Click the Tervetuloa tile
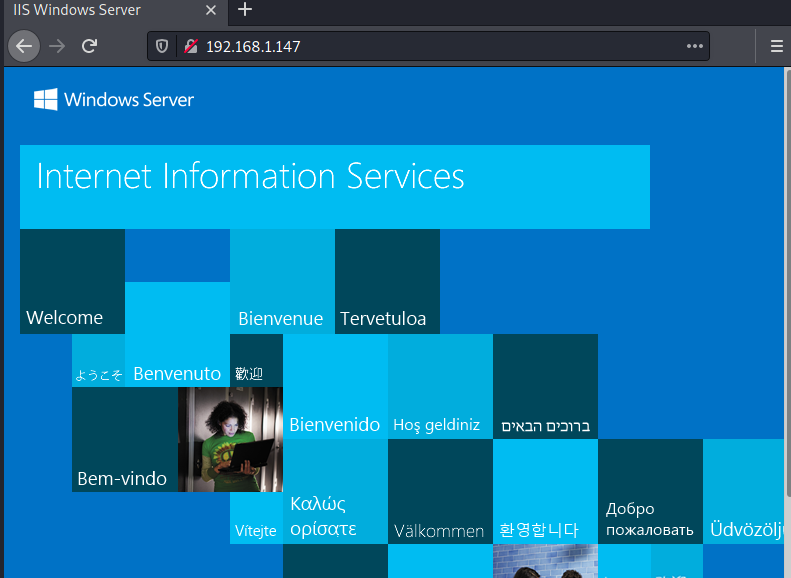The image size is (791, 578). (x=387, y=281)
